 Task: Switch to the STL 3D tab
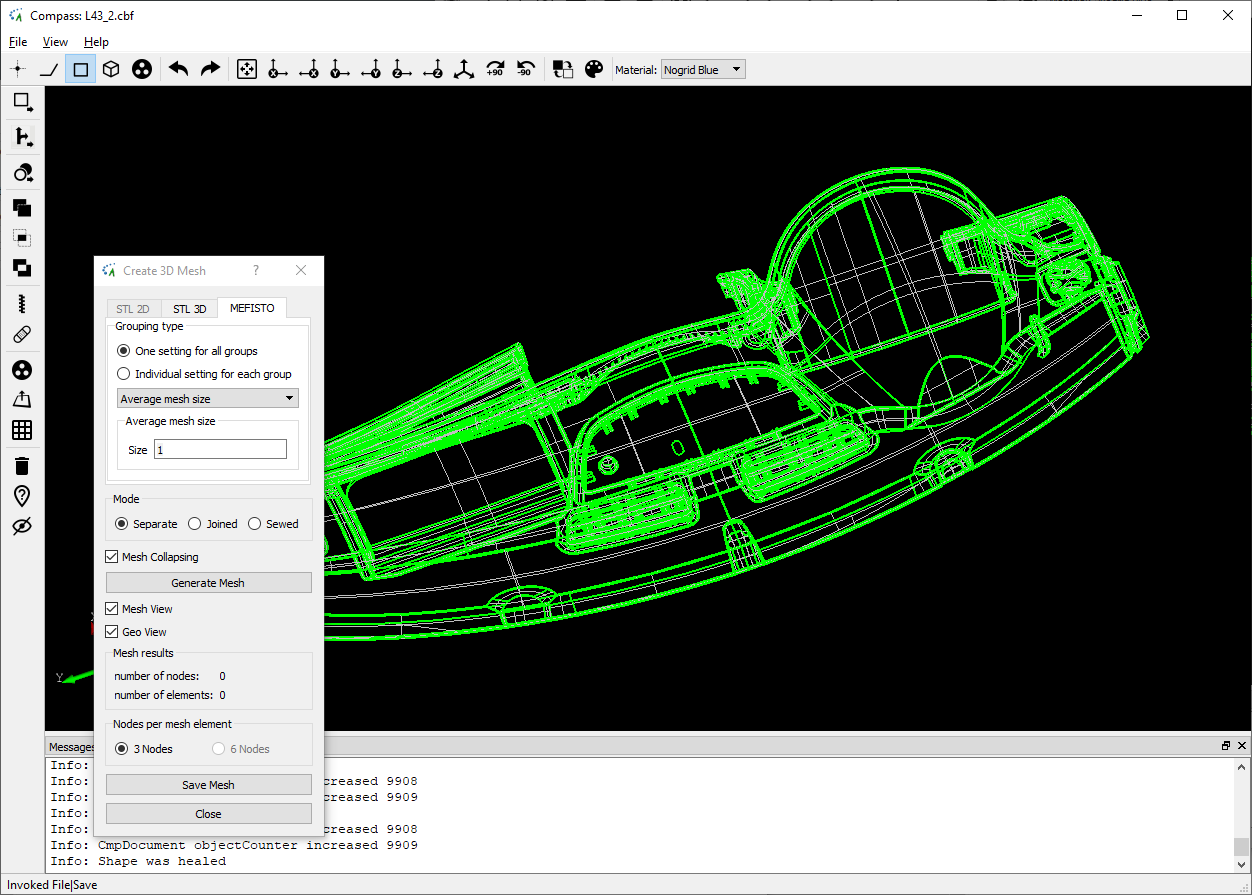189,309
